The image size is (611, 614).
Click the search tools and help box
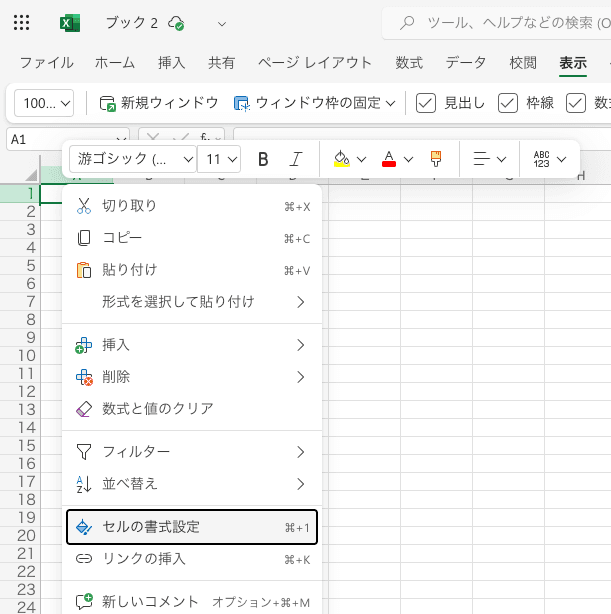[x=497, y=23]
